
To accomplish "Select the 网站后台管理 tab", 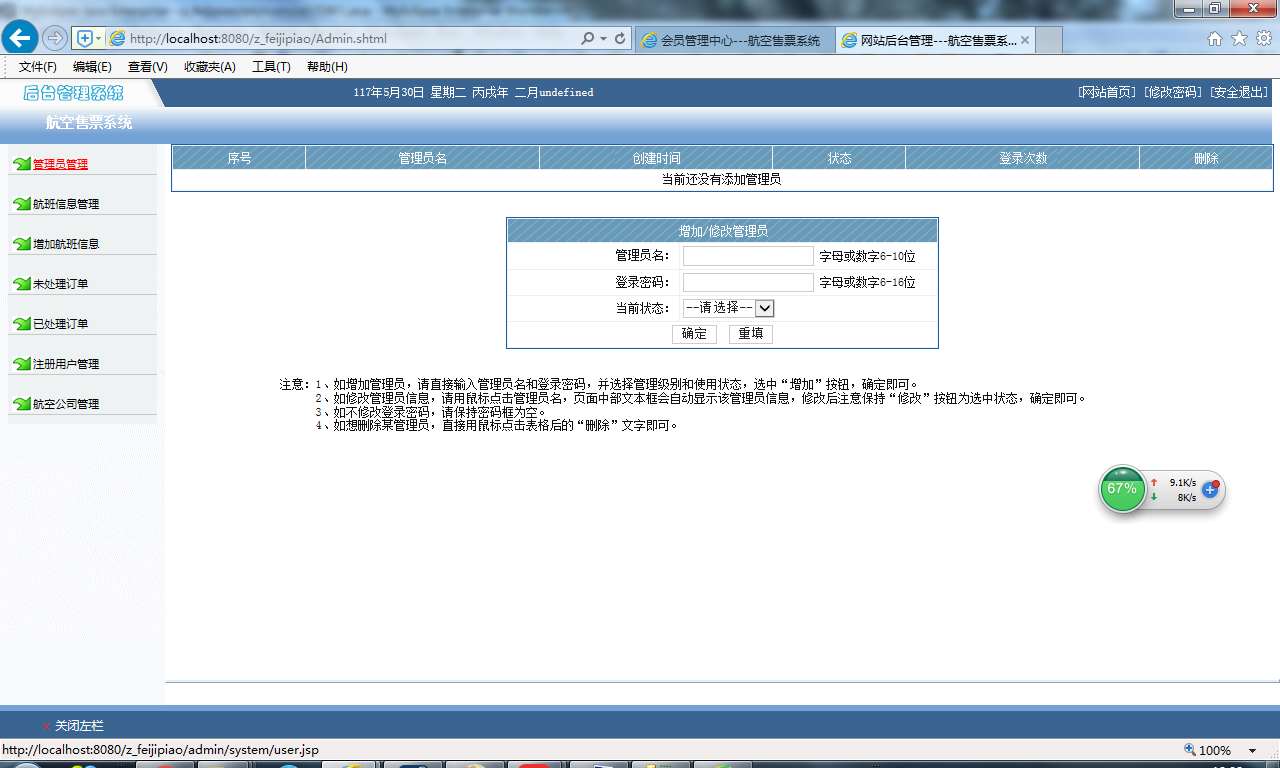I will pyautogui.click(x=935, y=40).
